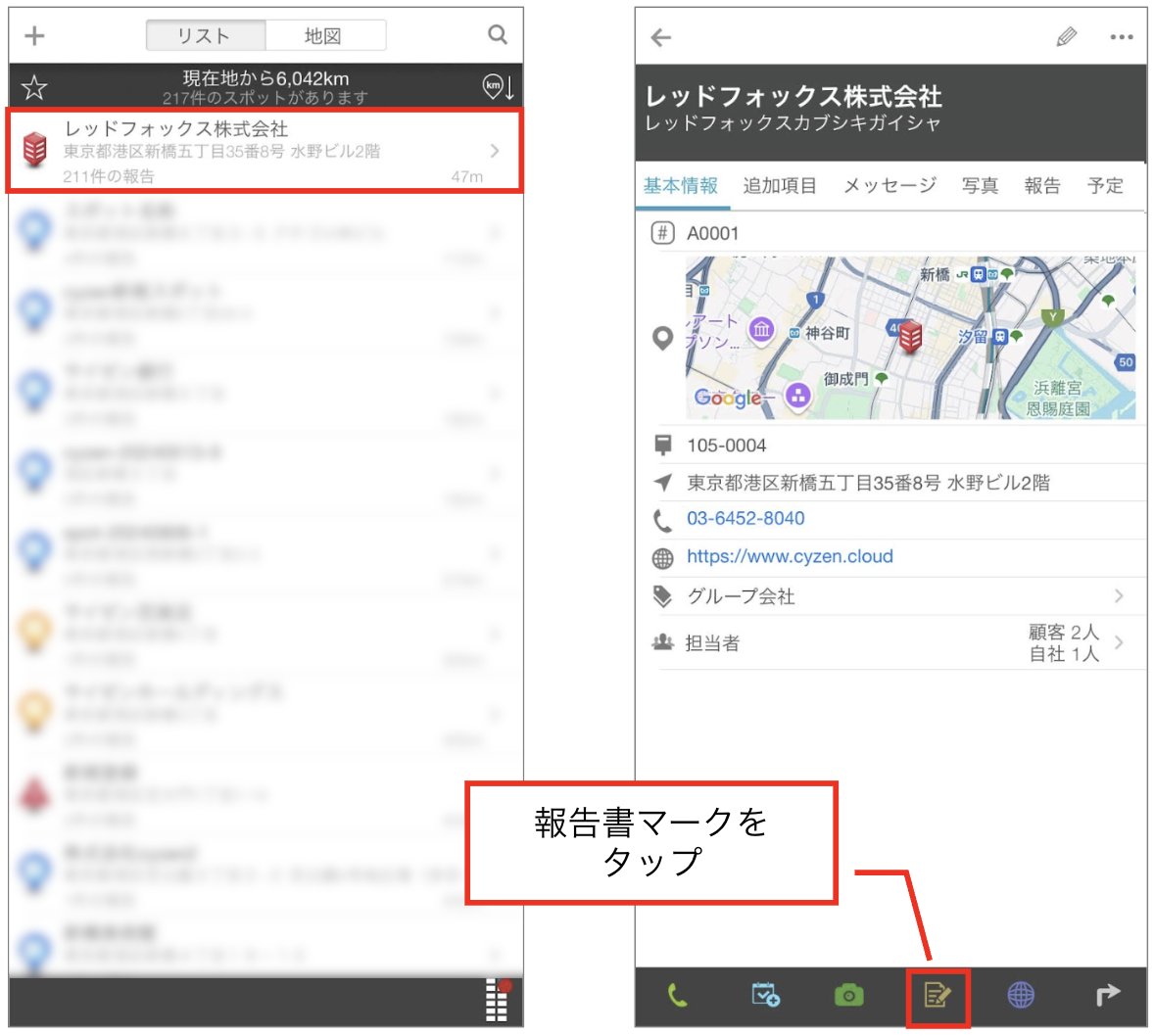Screen dimensions: 1154x1036
Task: Tap the chevron on the レッドフォックス row
Action: point(495,151)
